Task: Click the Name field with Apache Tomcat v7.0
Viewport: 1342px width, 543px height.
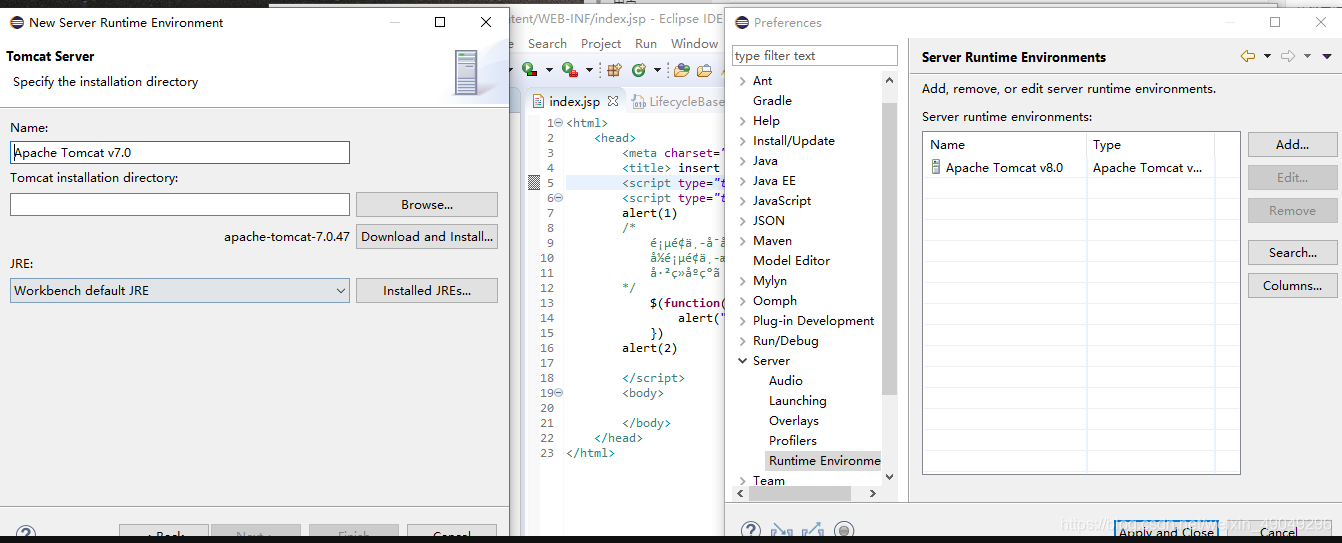Action: click(x=180, y=153)
